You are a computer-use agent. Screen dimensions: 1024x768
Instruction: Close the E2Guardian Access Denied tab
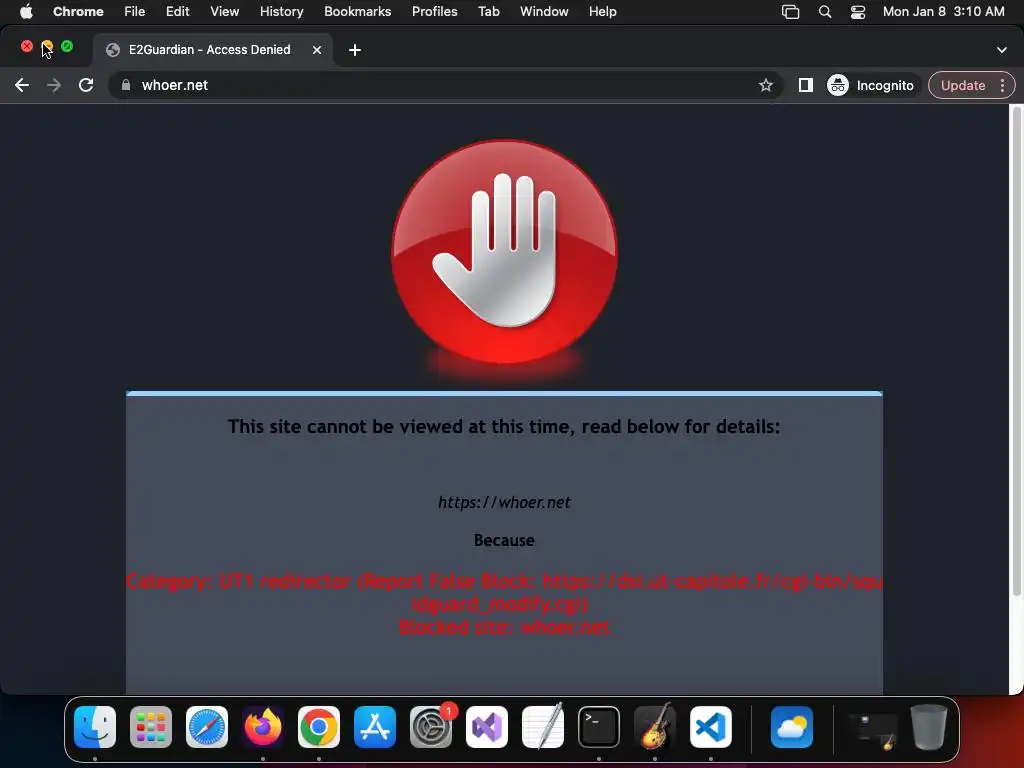click(x=317, y=50)
